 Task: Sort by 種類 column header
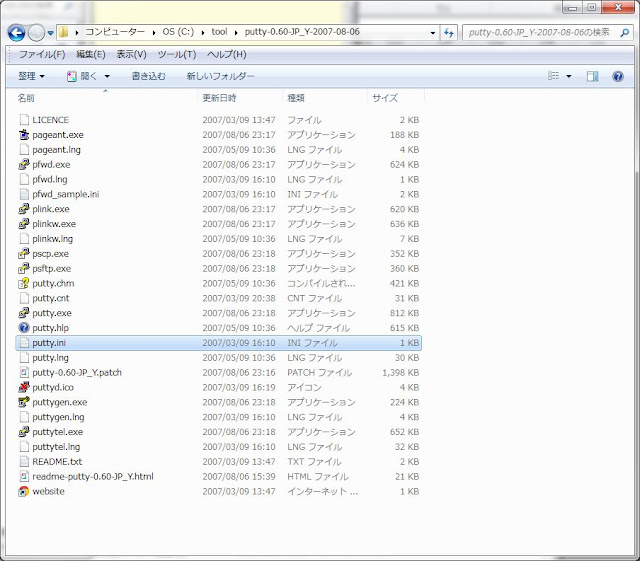click(296, 98)
